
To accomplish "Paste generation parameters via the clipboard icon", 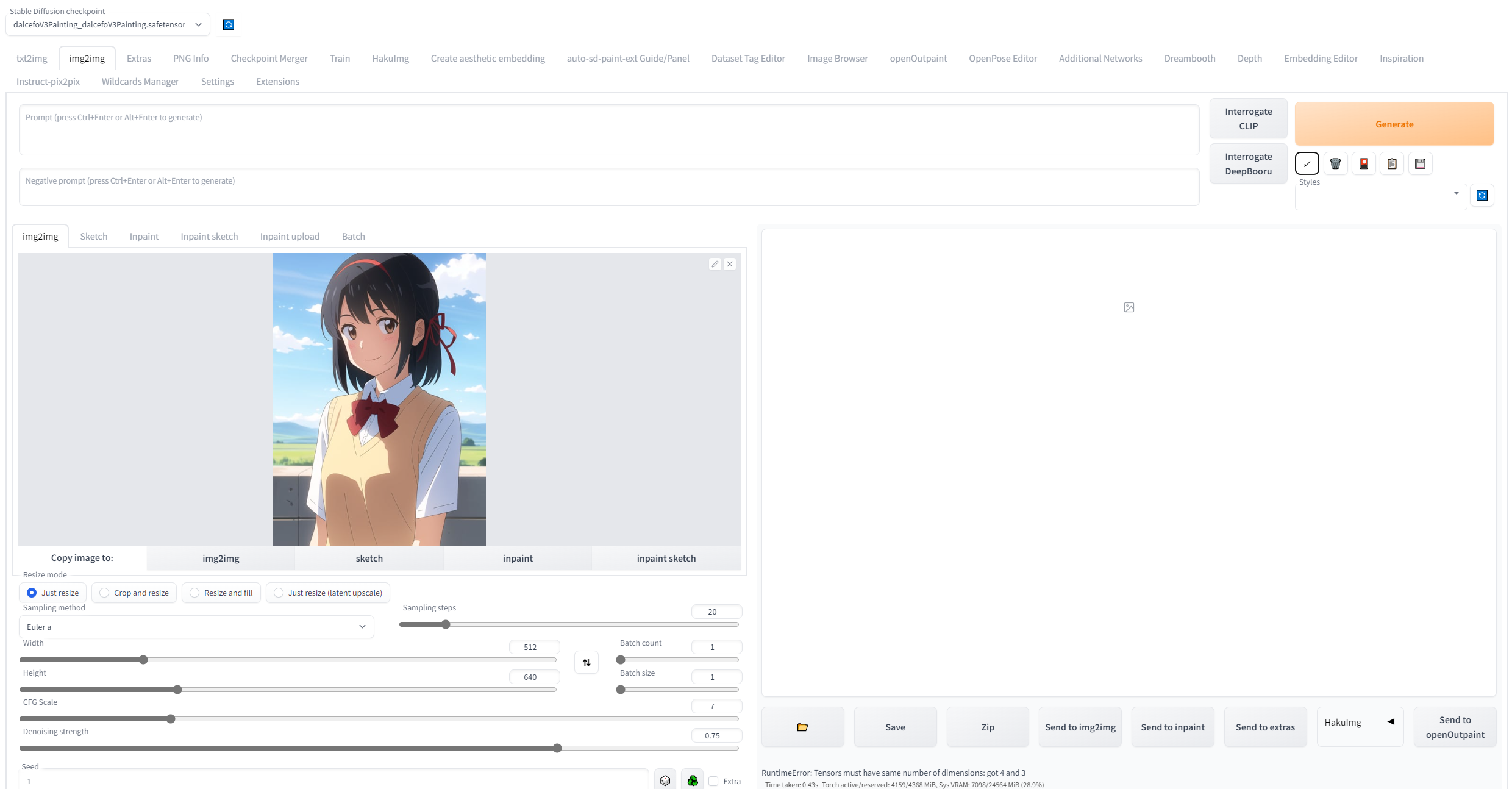I will tap(1392, 163).
